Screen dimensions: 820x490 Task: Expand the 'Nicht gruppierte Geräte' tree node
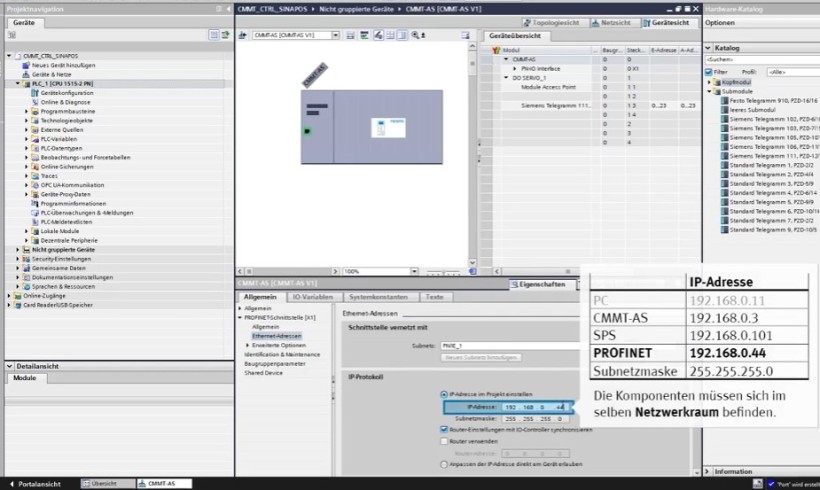(18, 249)
